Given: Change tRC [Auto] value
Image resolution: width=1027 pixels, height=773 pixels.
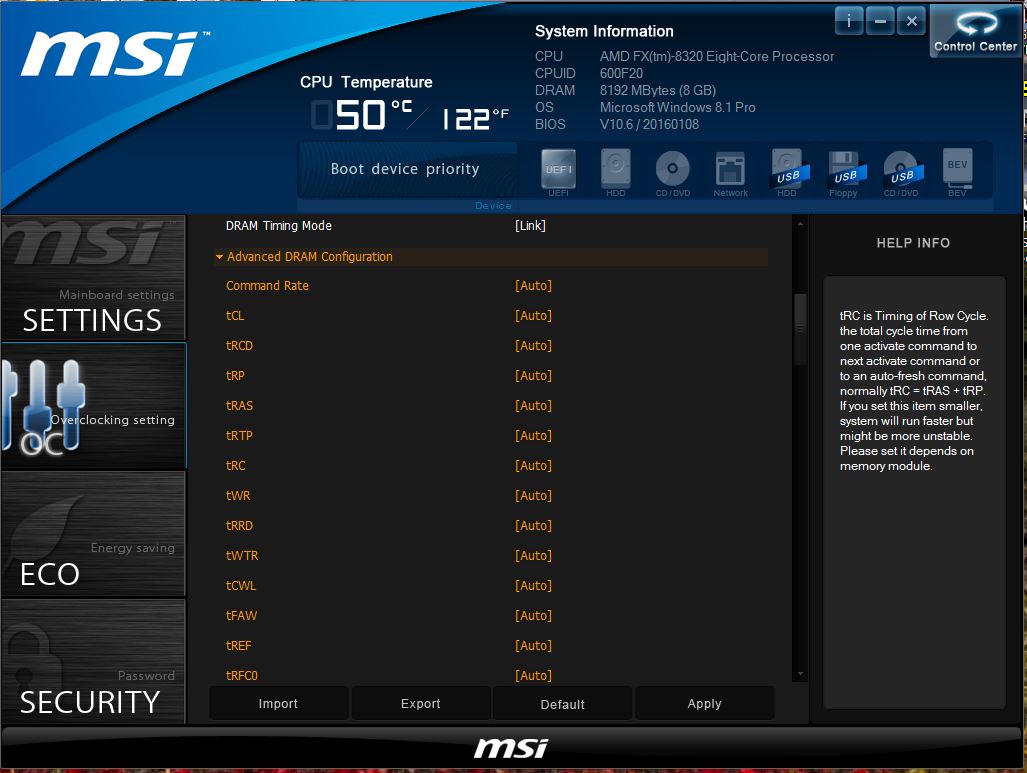Looking at the screenshot, I should [x=533, y=466].
